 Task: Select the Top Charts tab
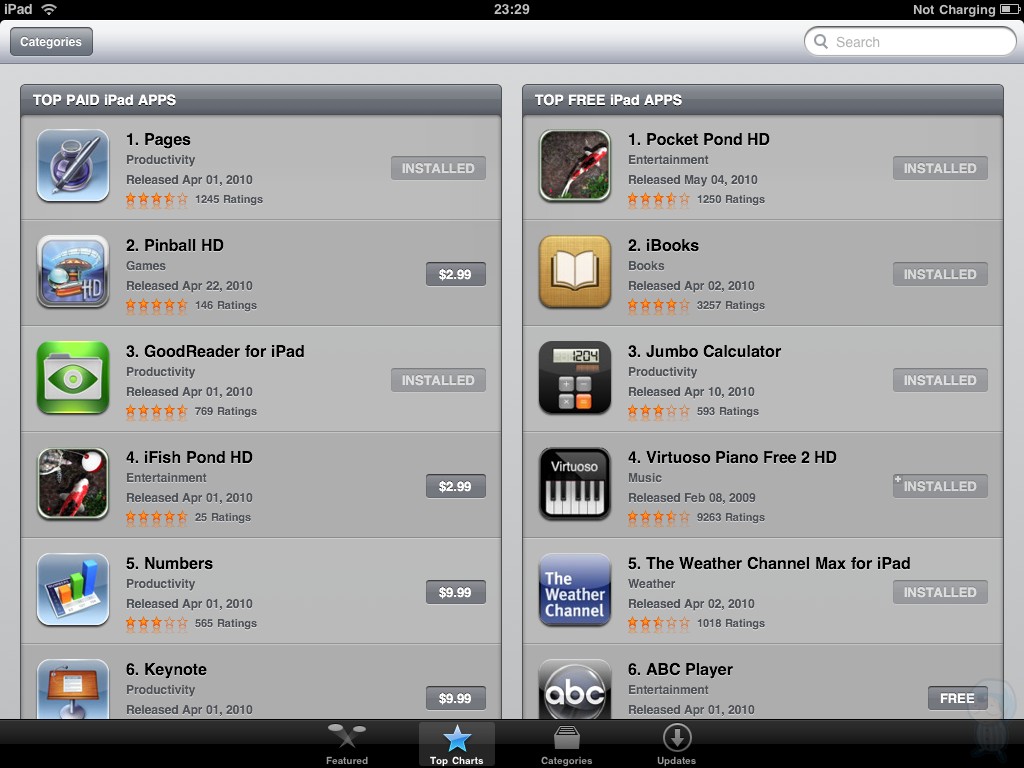point(456,744)
